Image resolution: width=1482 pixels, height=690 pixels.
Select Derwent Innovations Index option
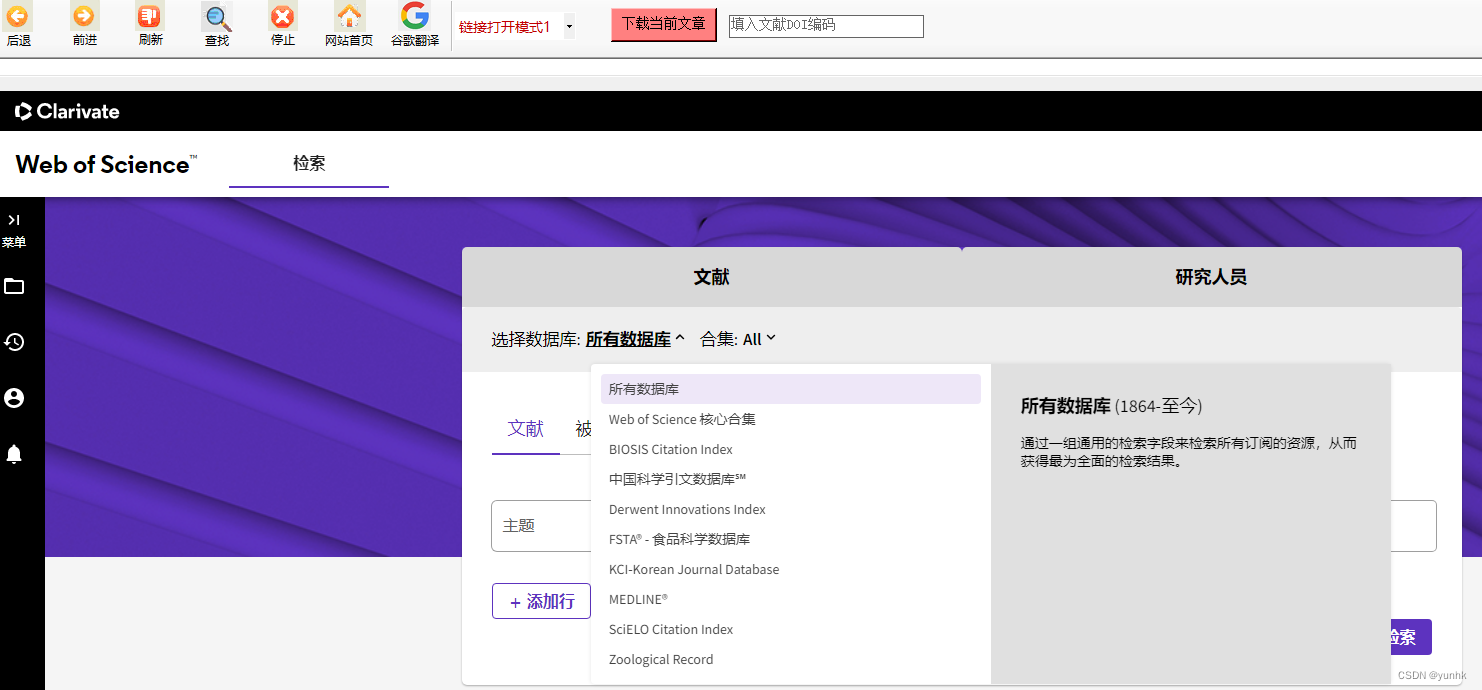click(791, 509)
